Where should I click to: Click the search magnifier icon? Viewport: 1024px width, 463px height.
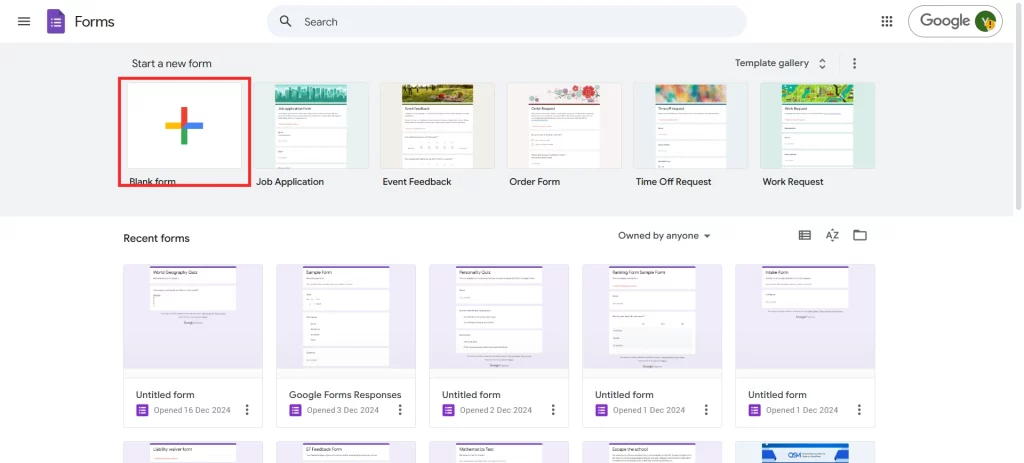tap(285, 22)
